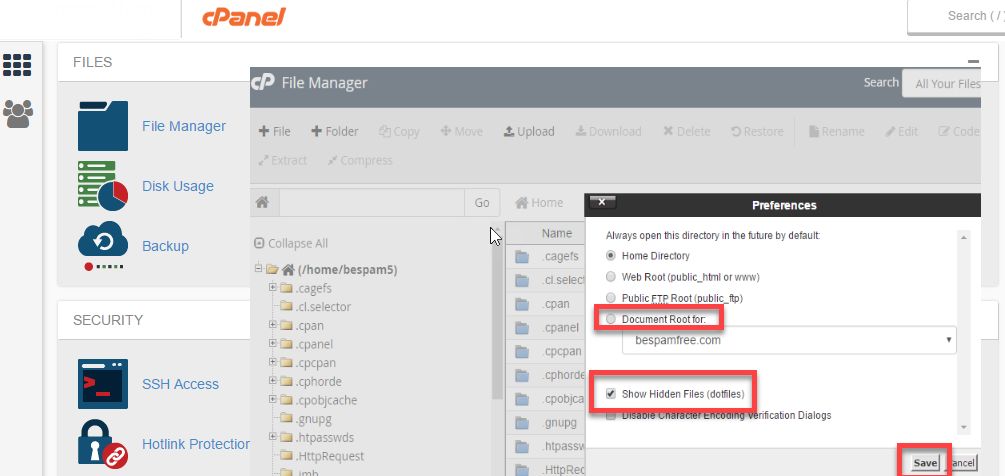Open the Disk Usage icon
The width and height of the screenshot is (1005, 476).
point(103,186)
